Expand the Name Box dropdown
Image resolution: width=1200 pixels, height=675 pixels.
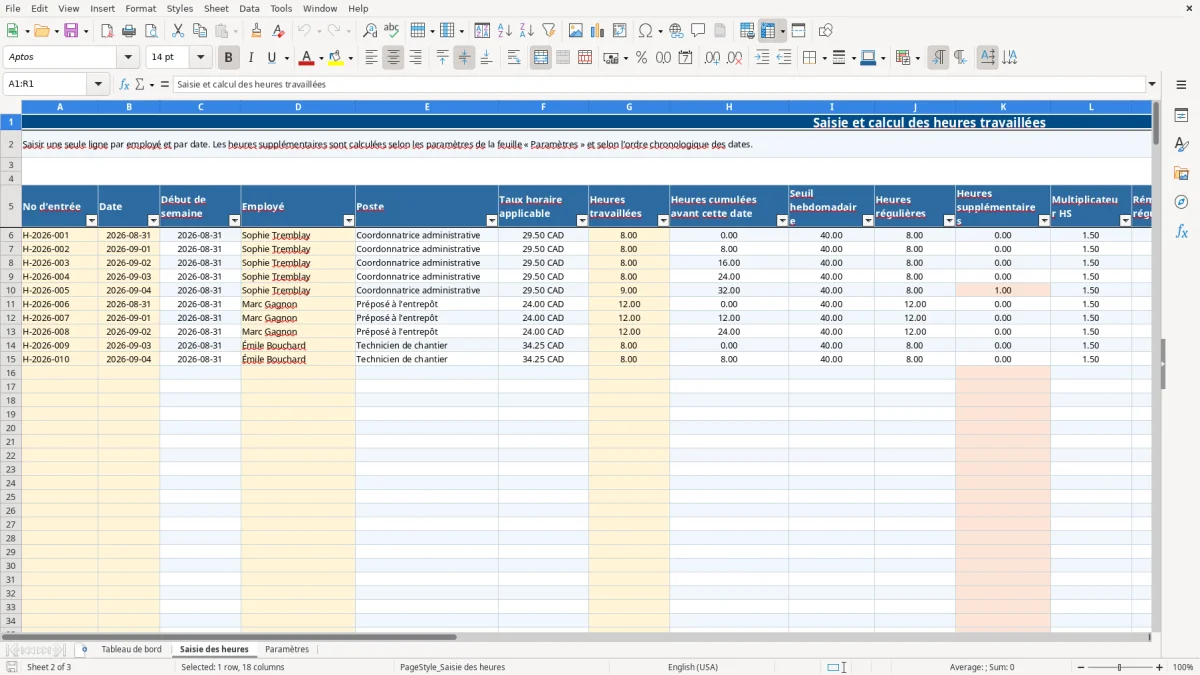pos(99,84)
